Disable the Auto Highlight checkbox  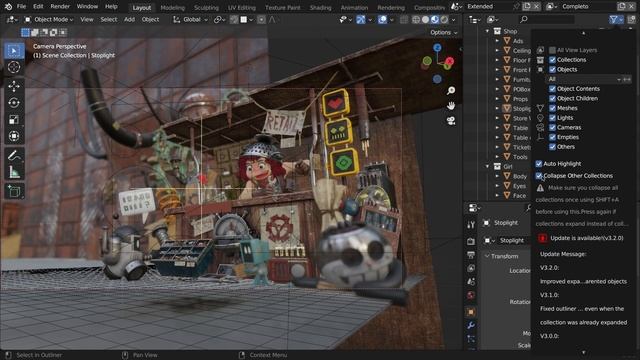(x=539, y=164)
